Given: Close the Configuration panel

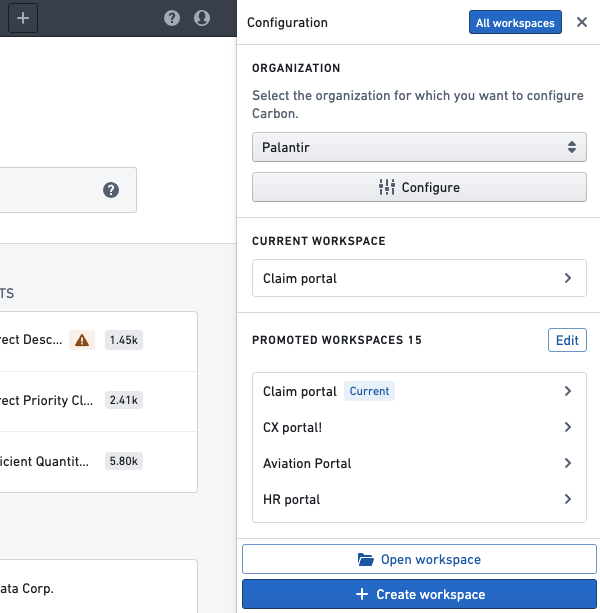Looking at the screenshot, I should click(582, 22).
